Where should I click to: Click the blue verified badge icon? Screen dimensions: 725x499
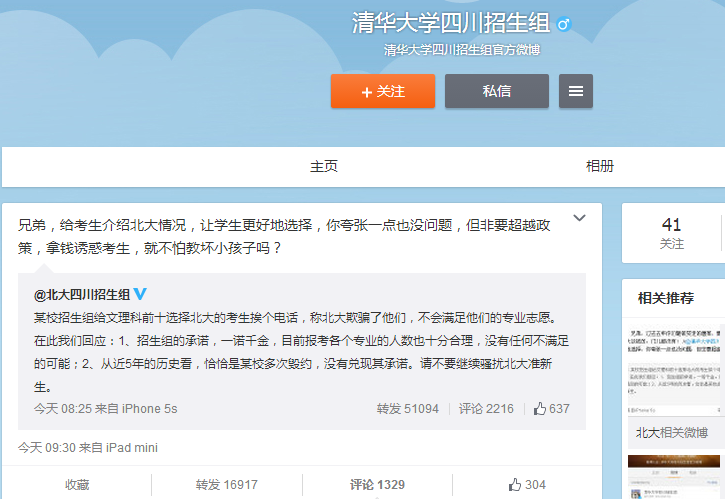point(141,295)
